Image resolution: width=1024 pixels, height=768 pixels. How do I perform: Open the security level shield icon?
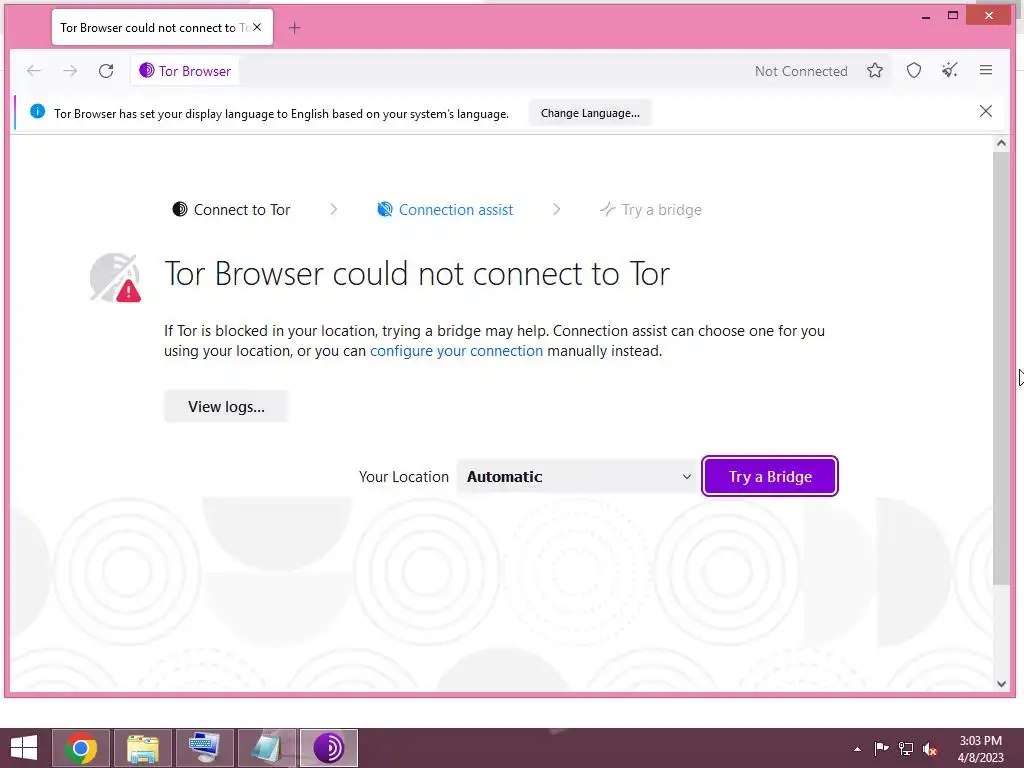(x=914, y=71)
